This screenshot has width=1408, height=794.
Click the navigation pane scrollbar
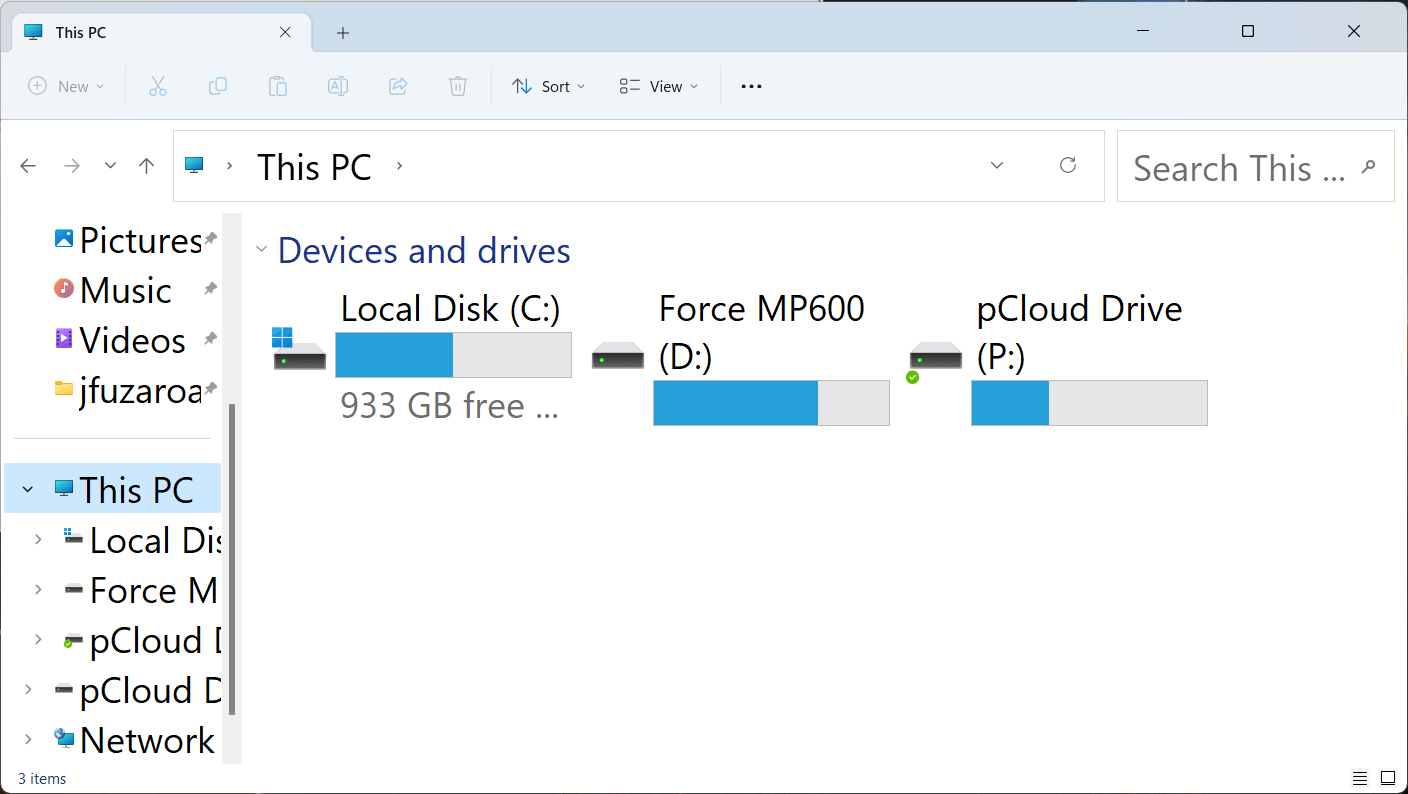coord(232,558)
